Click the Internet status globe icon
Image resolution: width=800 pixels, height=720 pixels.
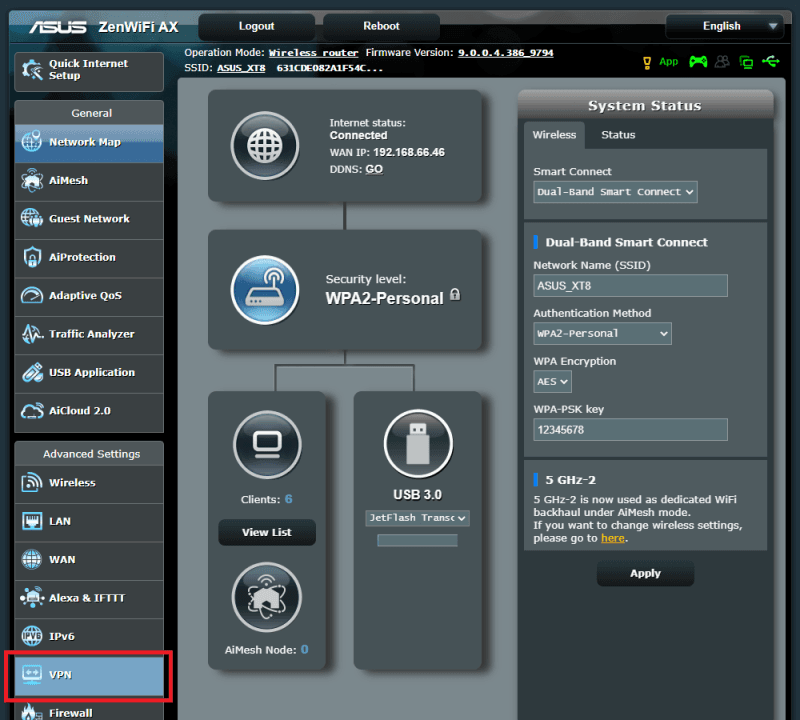[265, 145]
